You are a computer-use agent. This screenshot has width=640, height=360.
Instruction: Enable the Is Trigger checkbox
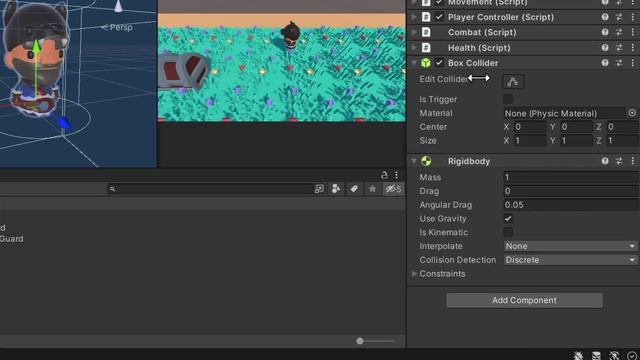pos(508,99)
